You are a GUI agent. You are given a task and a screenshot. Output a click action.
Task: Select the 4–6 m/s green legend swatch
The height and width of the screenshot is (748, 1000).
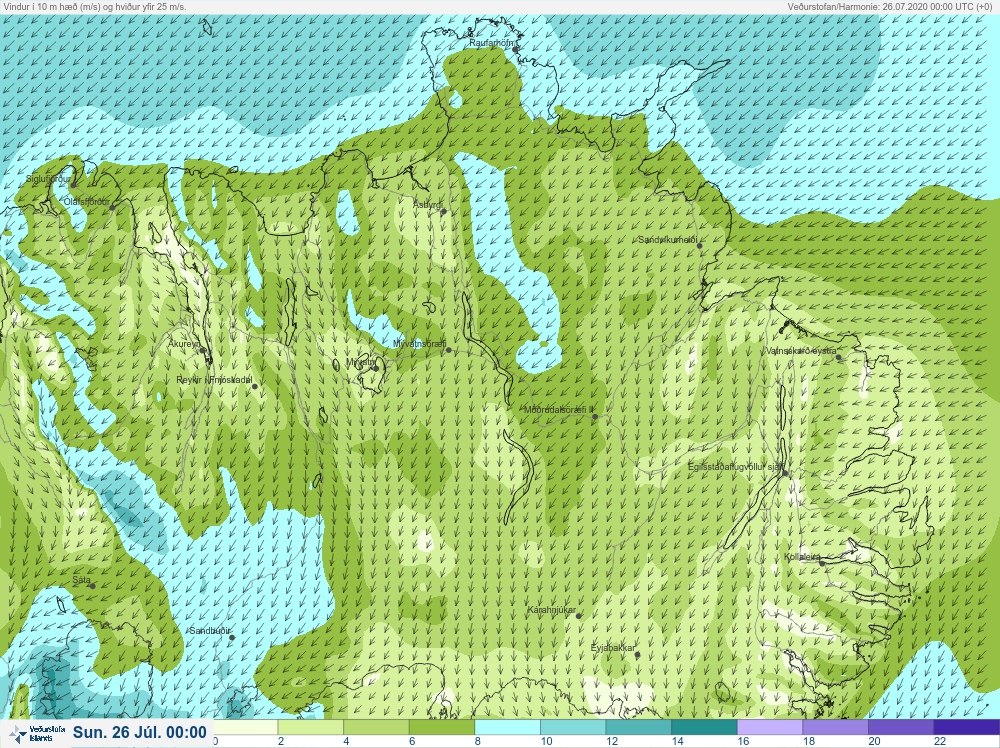[x=376, y=728]
